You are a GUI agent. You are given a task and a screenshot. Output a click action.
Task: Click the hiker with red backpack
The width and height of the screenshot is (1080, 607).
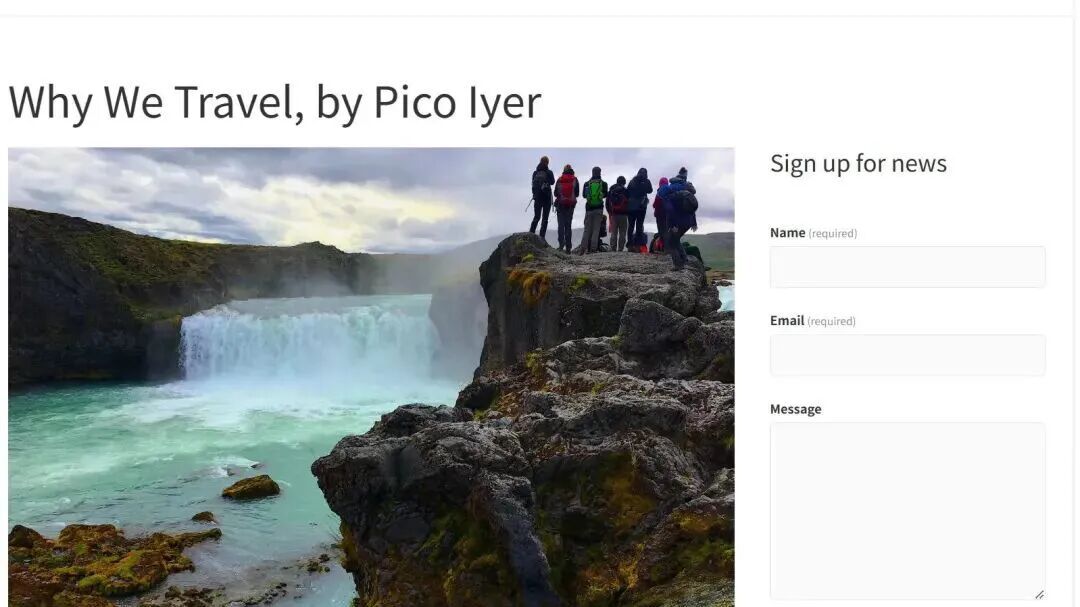tap(566, 207)
